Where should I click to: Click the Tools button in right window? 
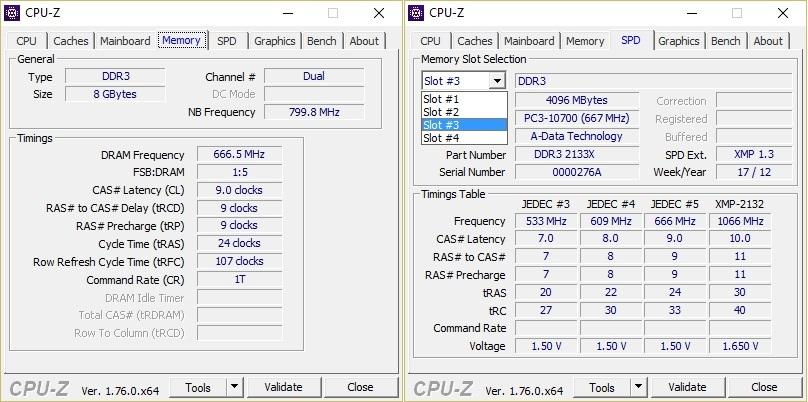602,387
